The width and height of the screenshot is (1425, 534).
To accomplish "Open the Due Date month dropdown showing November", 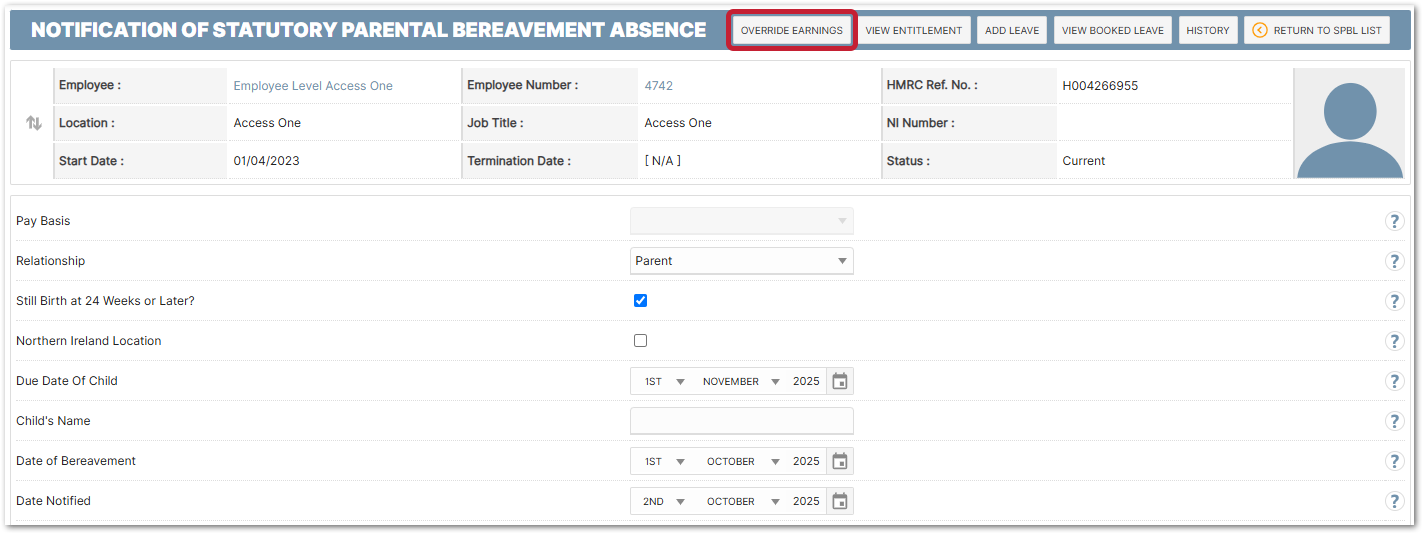I will (740, 381).
